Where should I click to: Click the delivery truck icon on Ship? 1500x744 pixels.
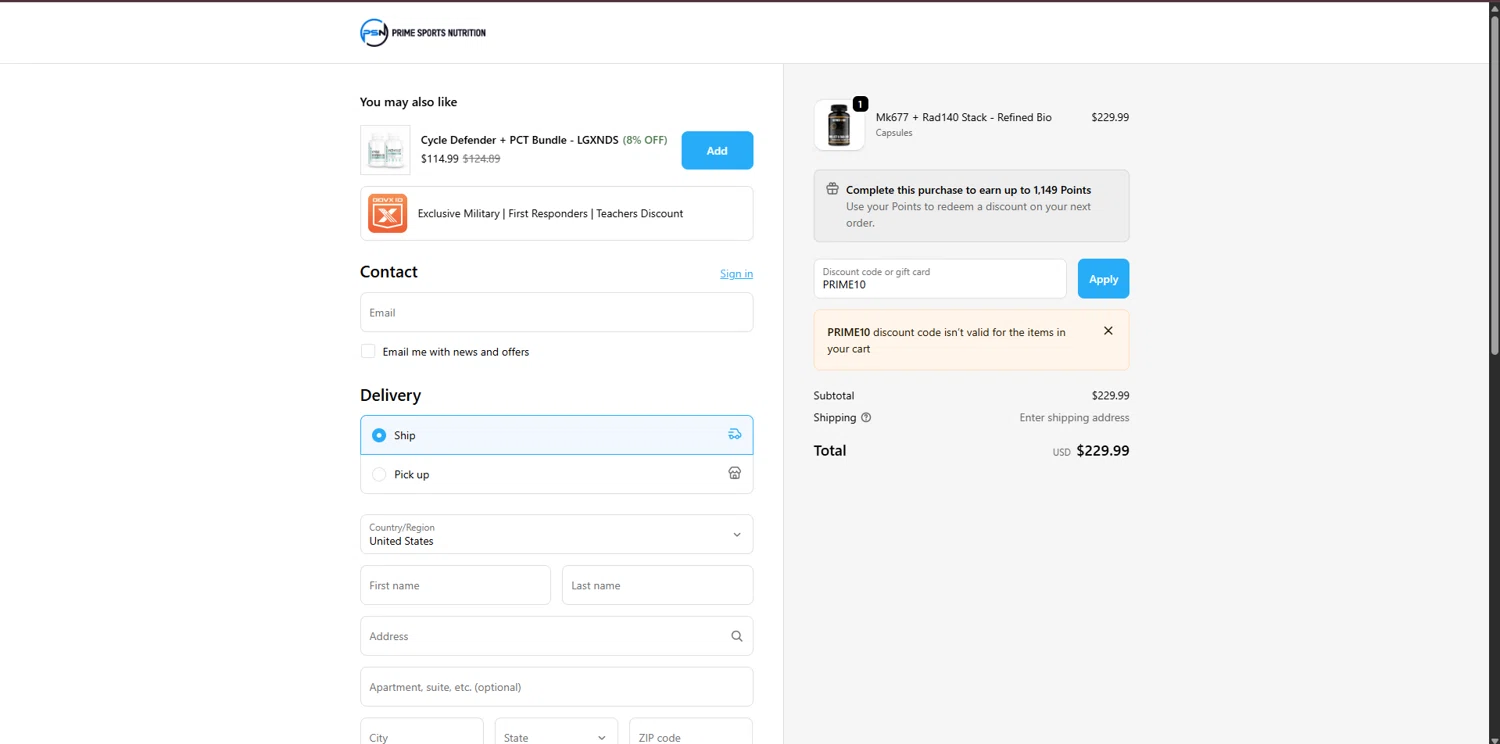734,434
